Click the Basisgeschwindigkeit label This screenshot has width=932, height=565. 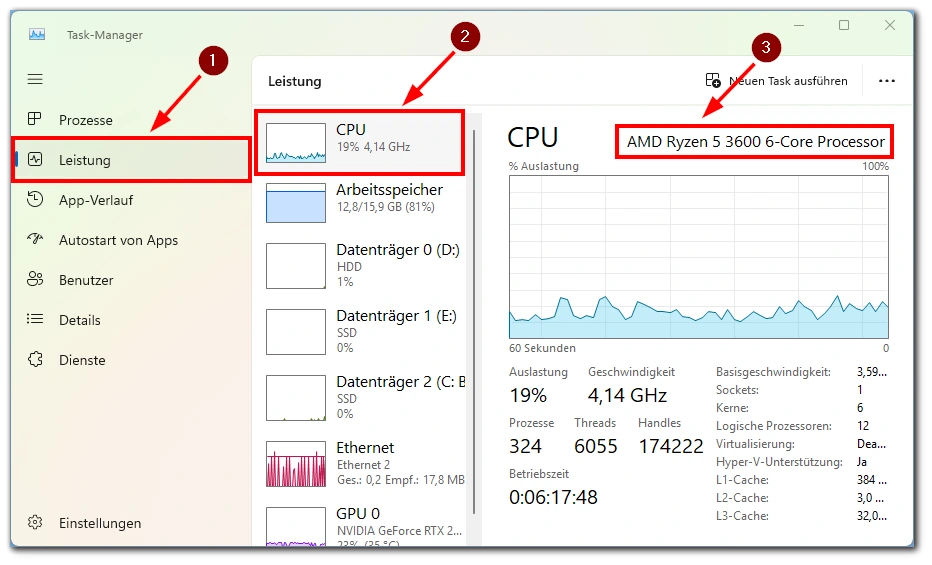[773, 372]
